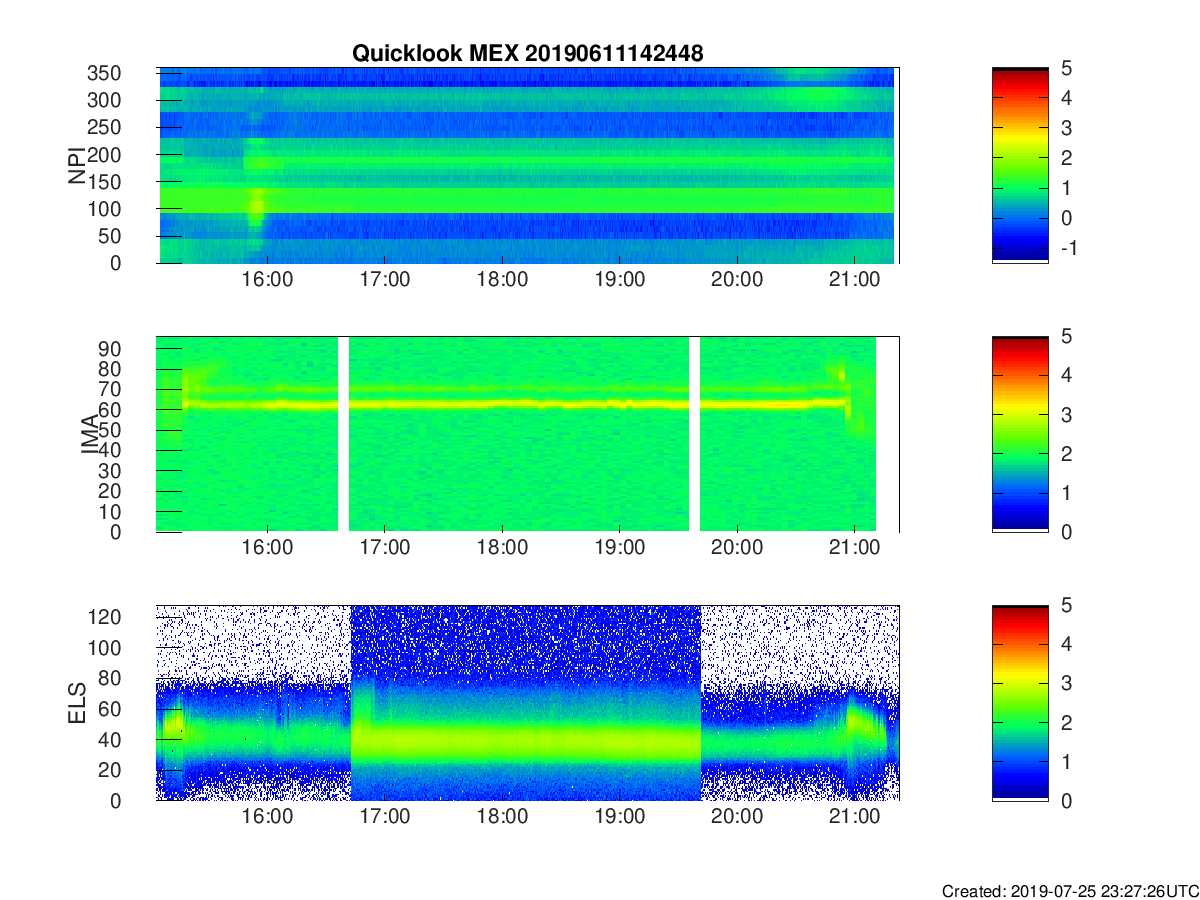The height and width of the screenshot is (900, 1200).
Task: Click the 19:00 time tick under IMA panel
Action: click(620, 548)
